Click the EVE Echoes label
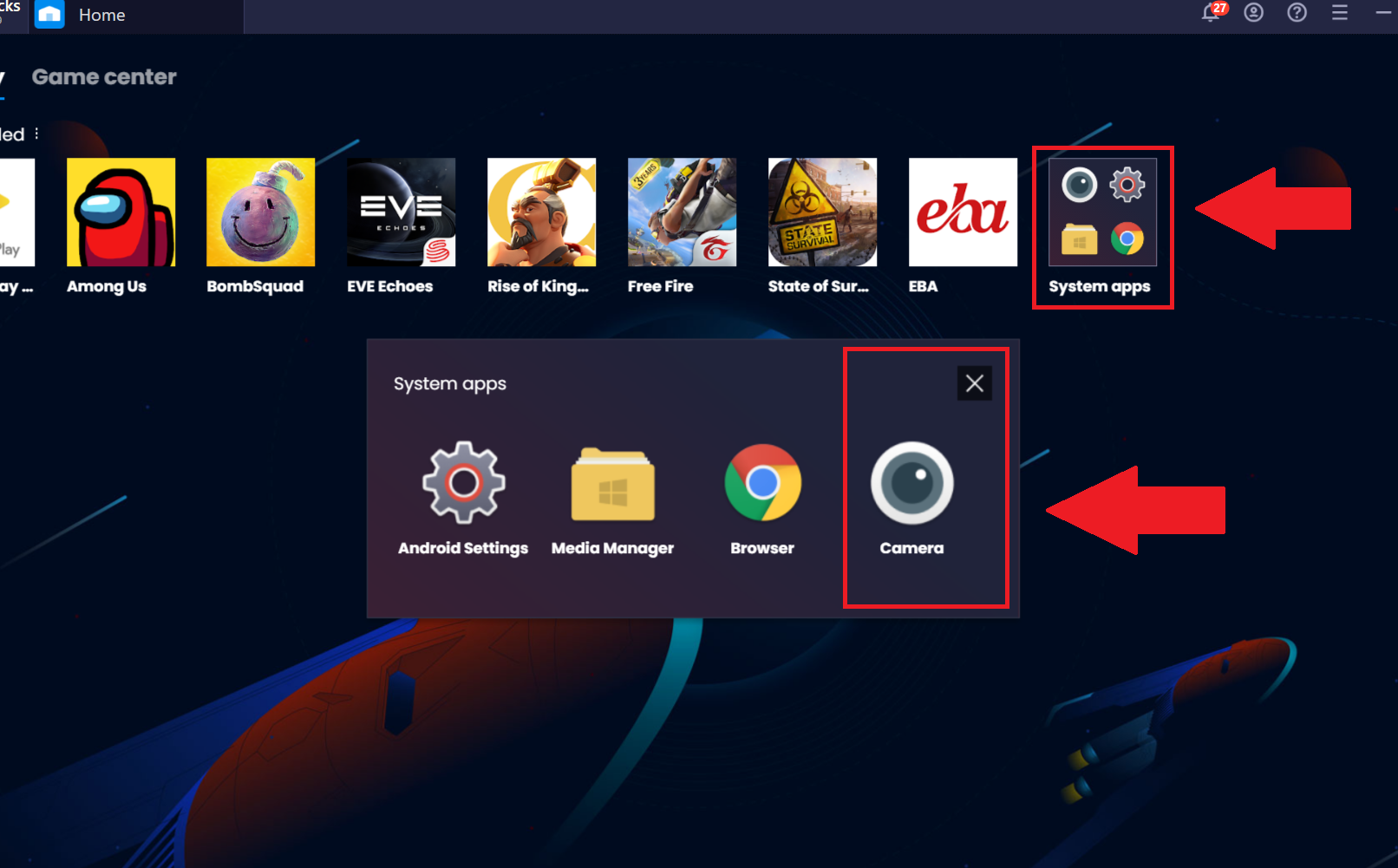The image size is (1398, 868). (x=390, y=286)
